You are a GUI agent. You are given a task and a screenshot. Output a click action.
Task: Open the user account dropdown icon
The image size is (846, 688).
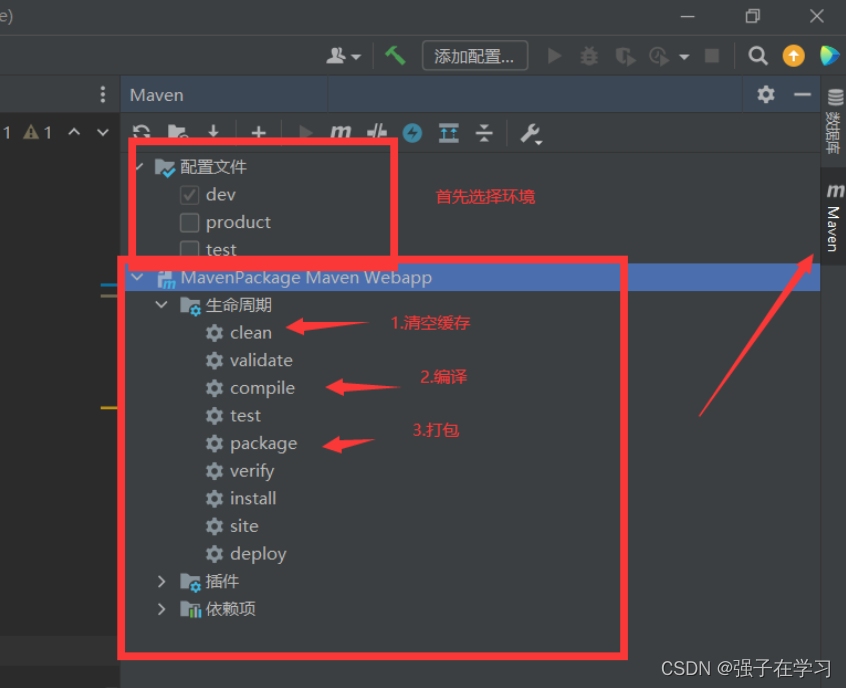coord(343,56)
